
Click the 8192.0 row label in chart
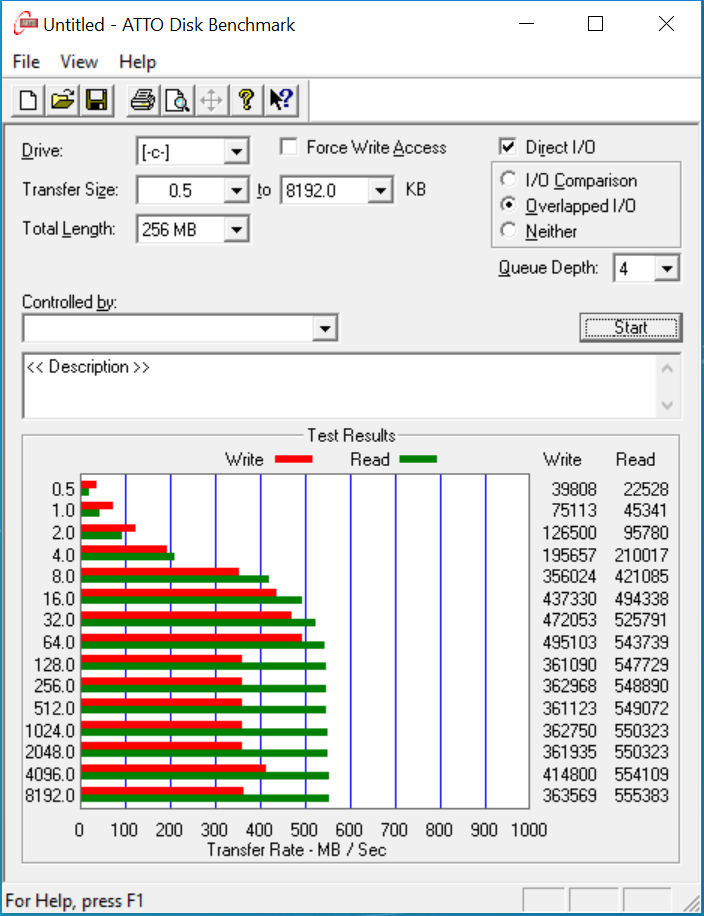[50, 795]
